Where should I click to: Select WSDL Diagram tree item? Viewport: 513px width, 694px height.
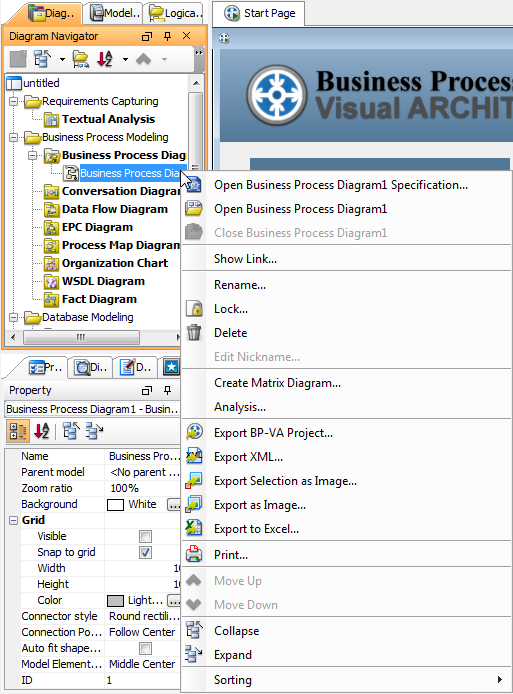(x=103, y=281)
